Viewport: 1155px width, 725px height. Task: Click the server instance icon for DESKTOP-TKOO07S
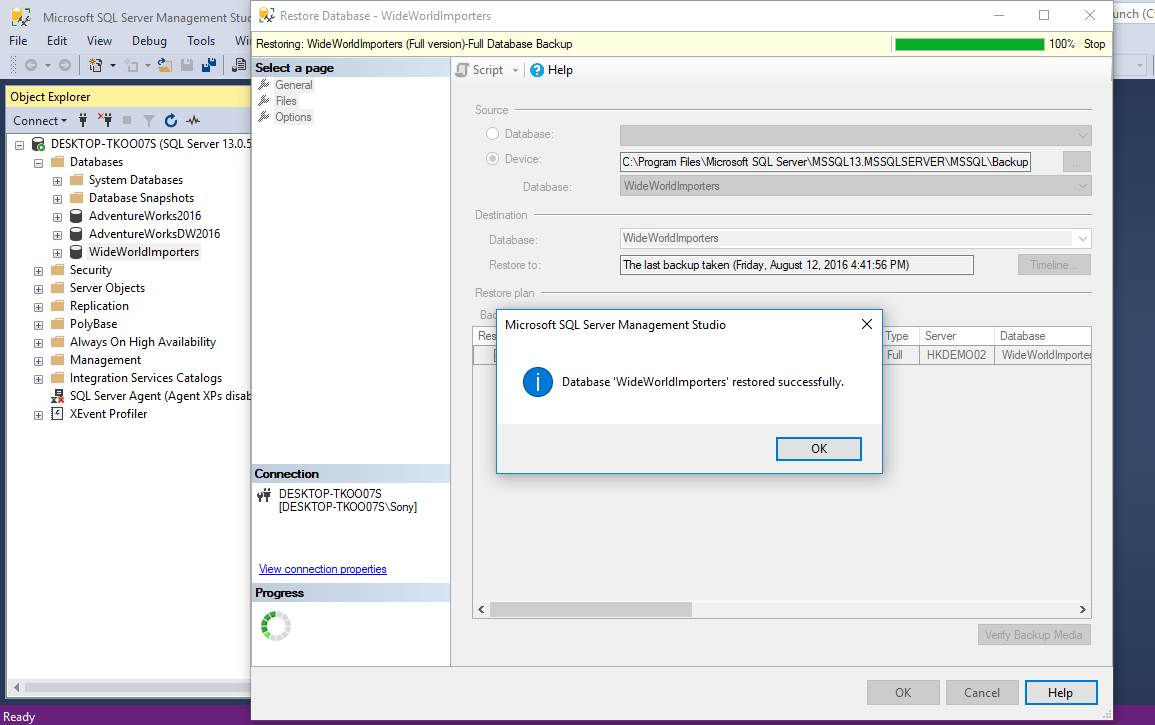38,144
